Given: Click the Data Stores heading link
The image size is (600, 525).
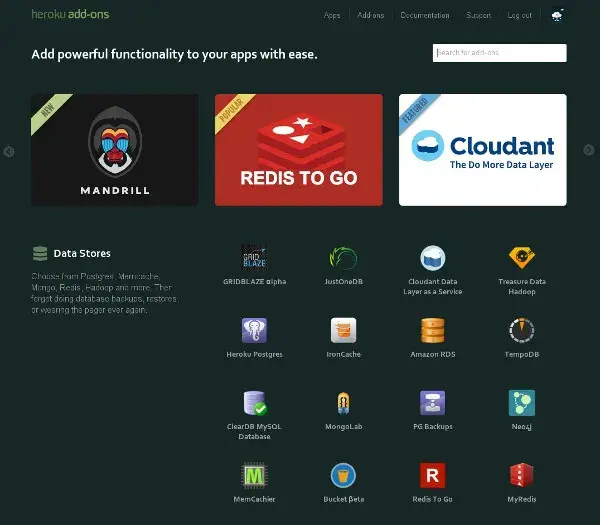Looking at the screenshot, I should (x=82, y=253).
